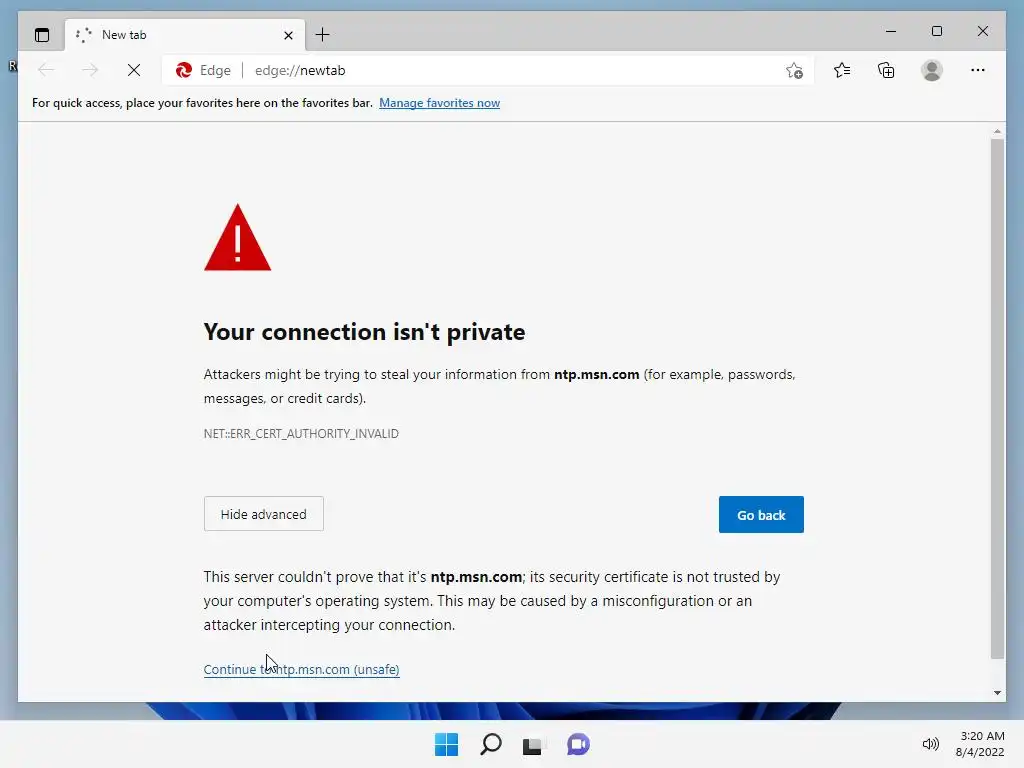Maximize the Edge window
1024x768 pixels.
coord(936,31)
